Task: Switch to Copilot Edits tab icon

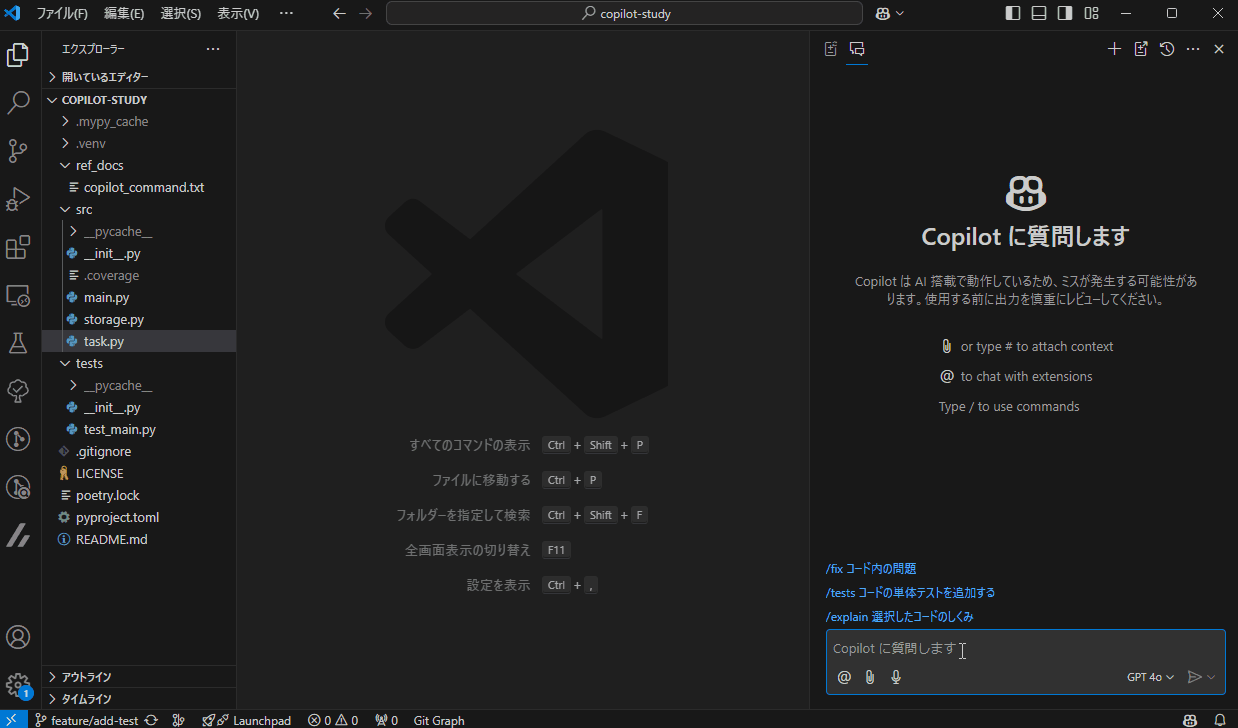Action: pyautogui.click(x=830, y=49)
